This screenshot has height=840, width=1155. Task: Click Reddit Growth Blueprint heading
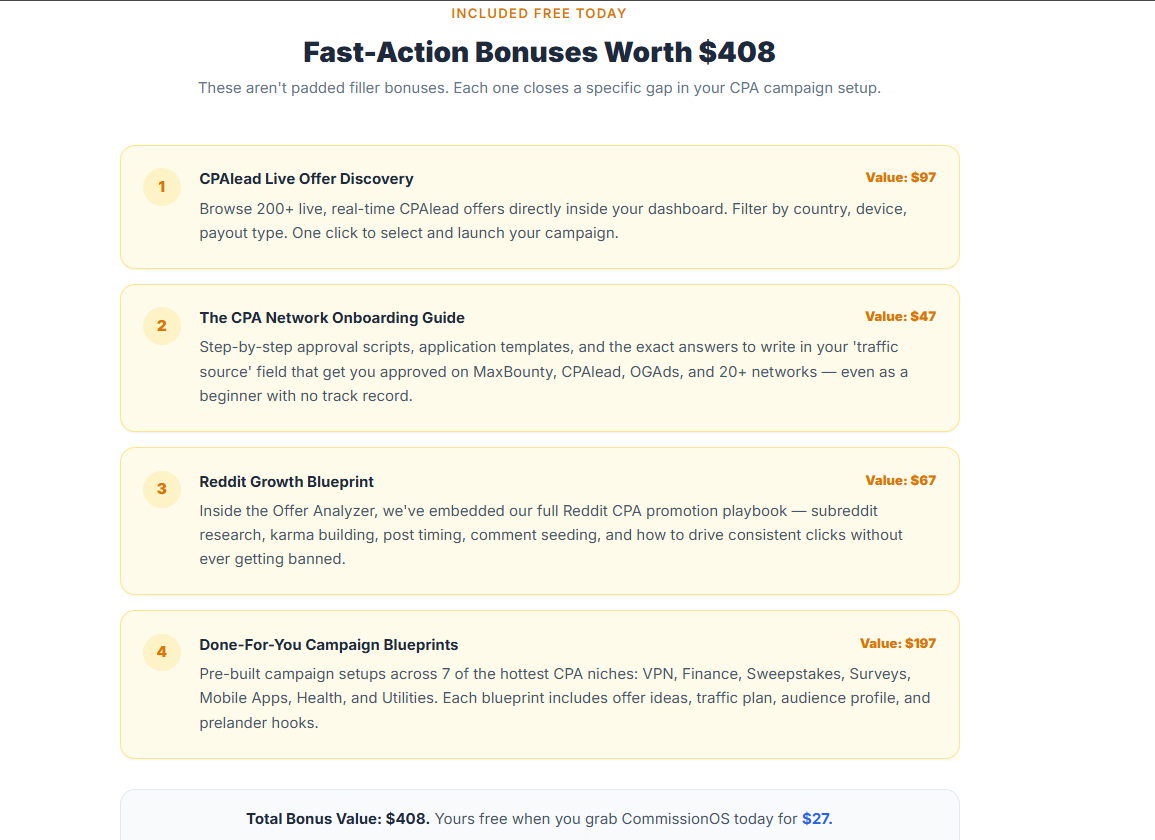coord(287,482)
